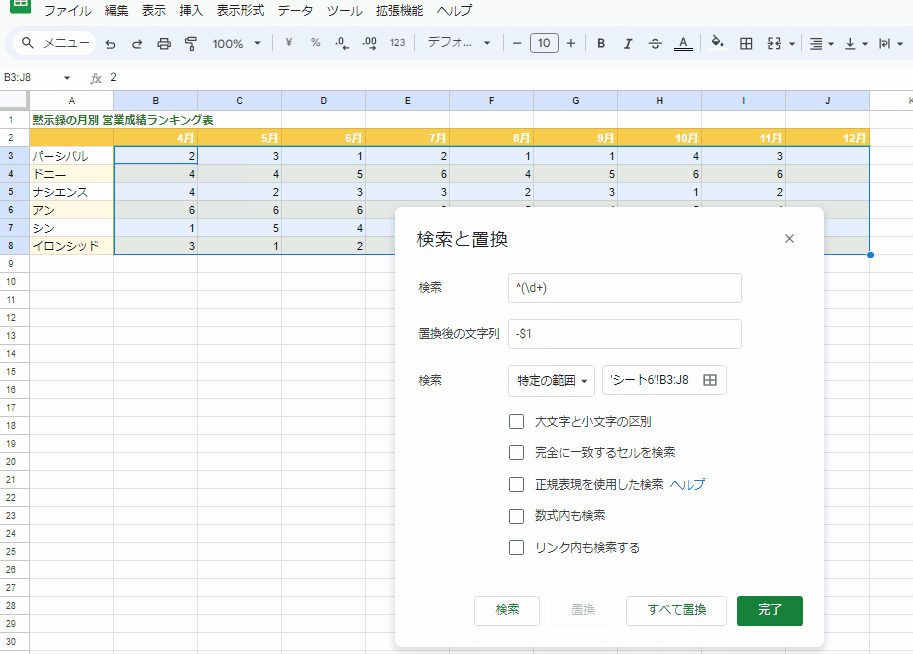Click the formula bar
Screen dimensions: 913x654
(507, 77)
